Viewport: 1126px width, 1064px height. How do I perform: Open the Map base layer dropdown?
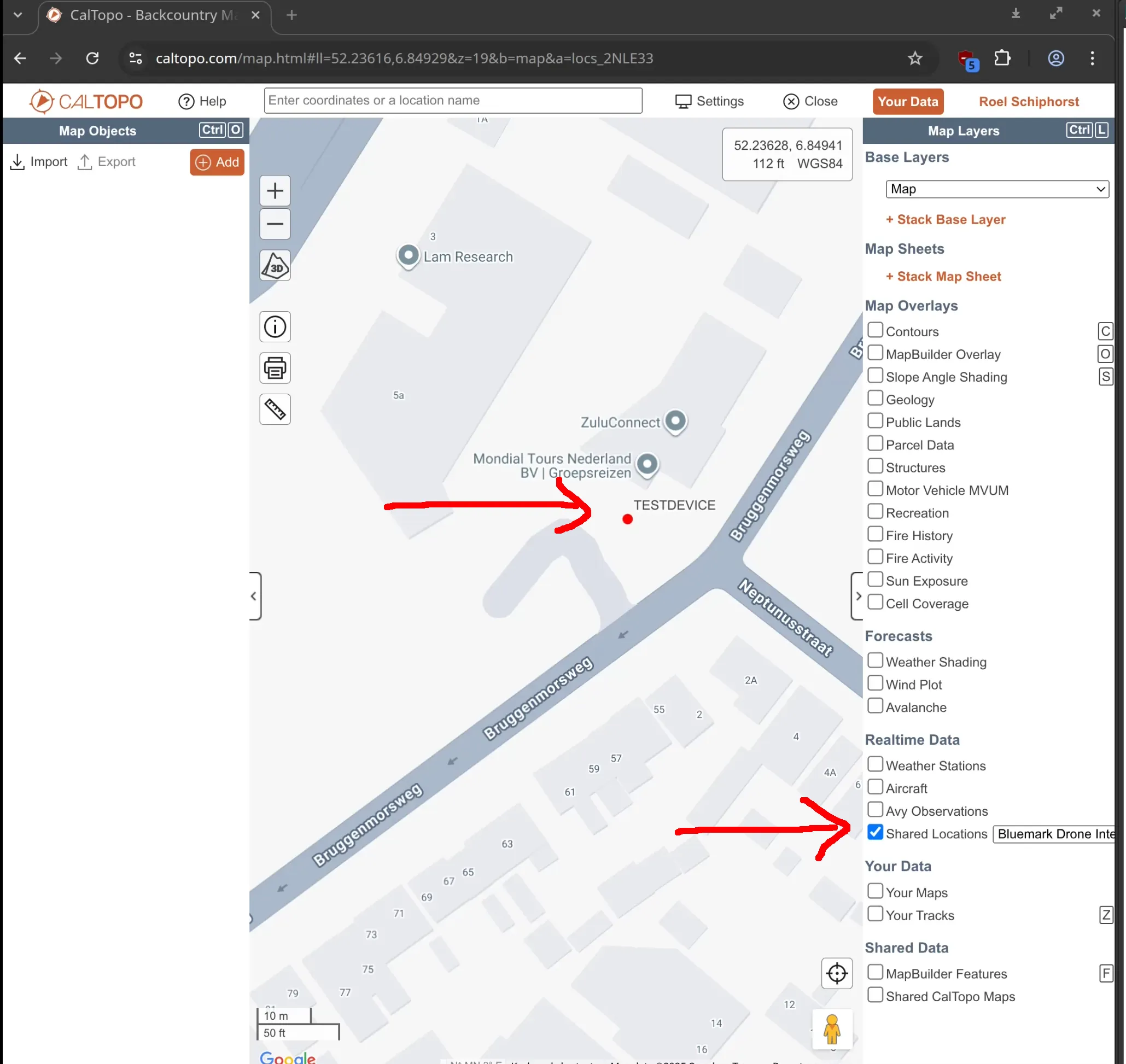pos(997,189)
